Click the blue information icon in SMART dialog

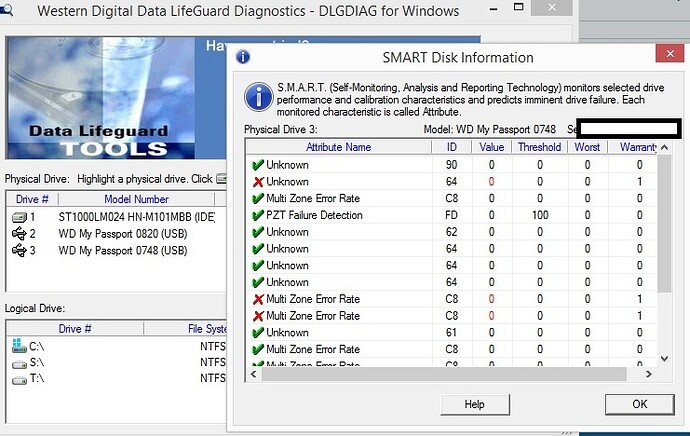click(260, 96)
